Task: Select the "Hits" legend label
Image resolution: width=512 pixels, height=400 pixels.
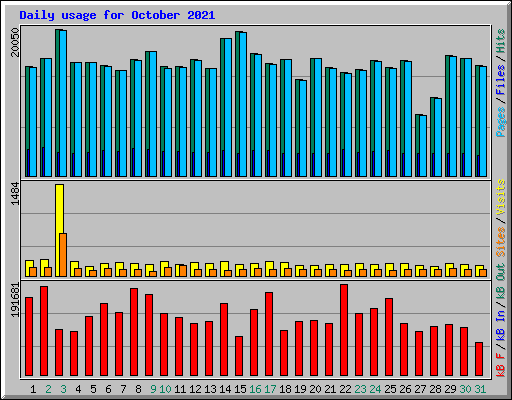Action: (x=501, y=41)
